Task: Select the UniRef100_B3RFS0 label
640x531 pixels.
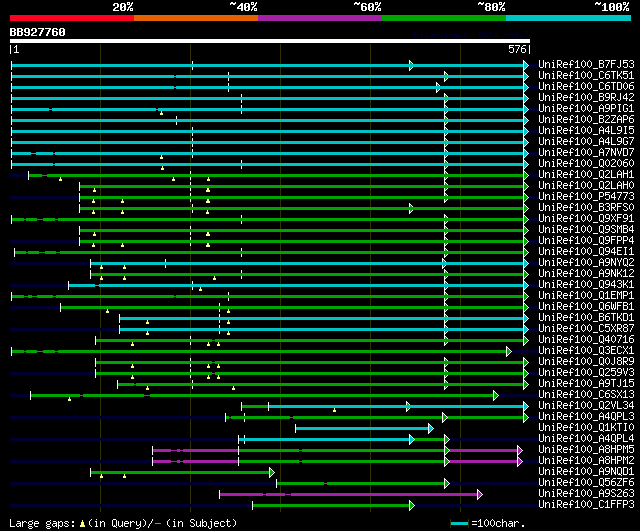Action: [586, 208]
